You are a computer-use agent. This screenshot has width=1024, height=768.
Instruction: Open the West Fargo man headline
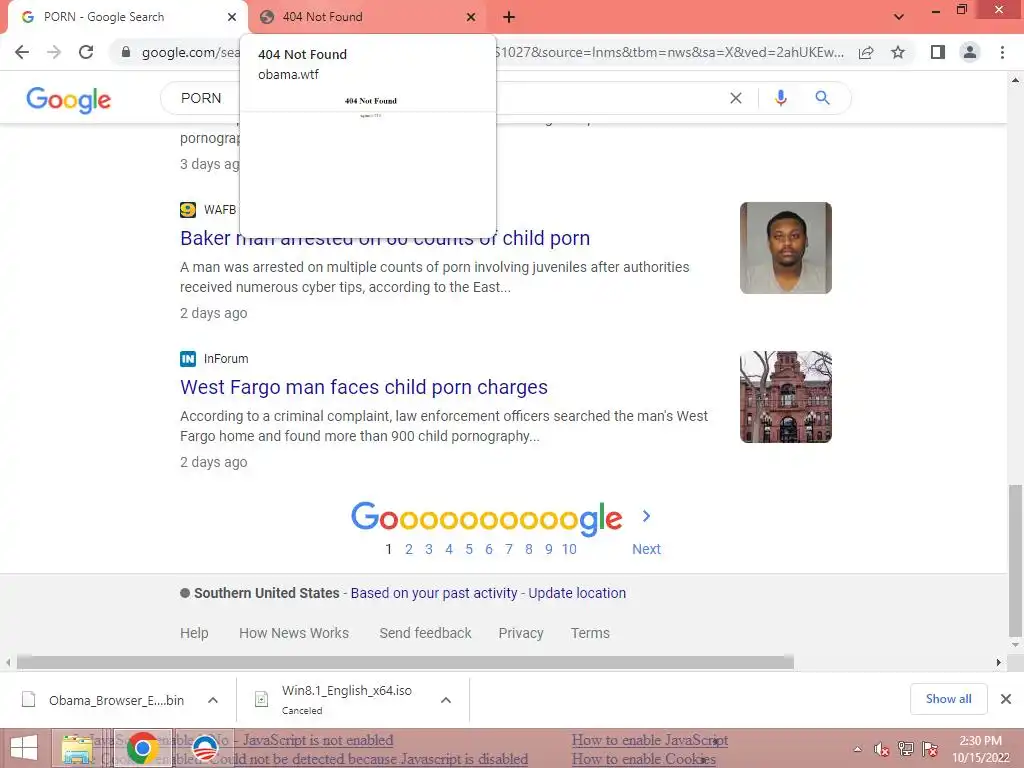pos(364,387)
